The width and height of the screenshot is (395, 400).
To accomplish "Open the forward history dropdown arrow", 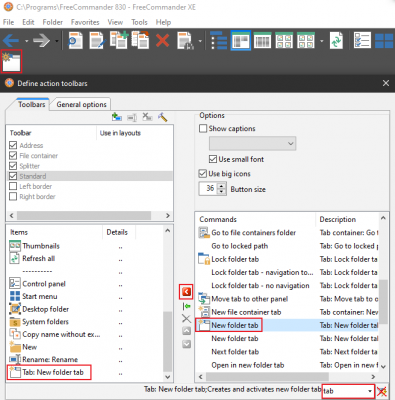I will (57, 41).
